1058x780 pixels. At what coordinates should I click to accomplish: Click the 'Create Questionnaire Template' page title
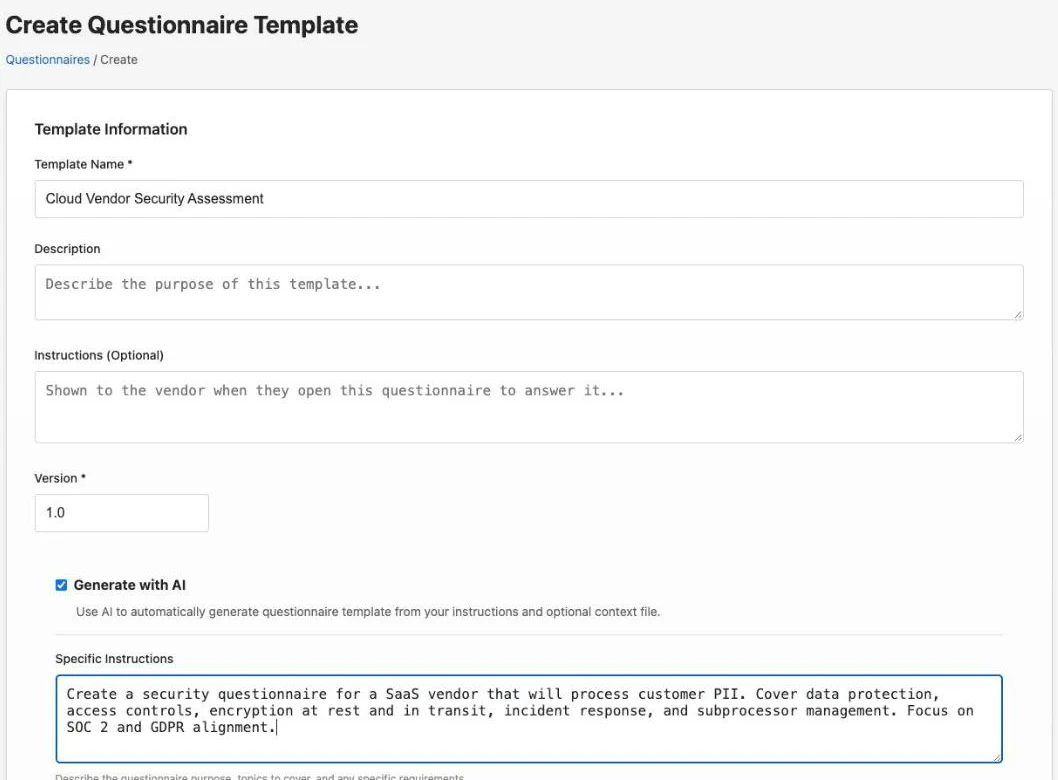pyautogui.click(x=182, y=25)
